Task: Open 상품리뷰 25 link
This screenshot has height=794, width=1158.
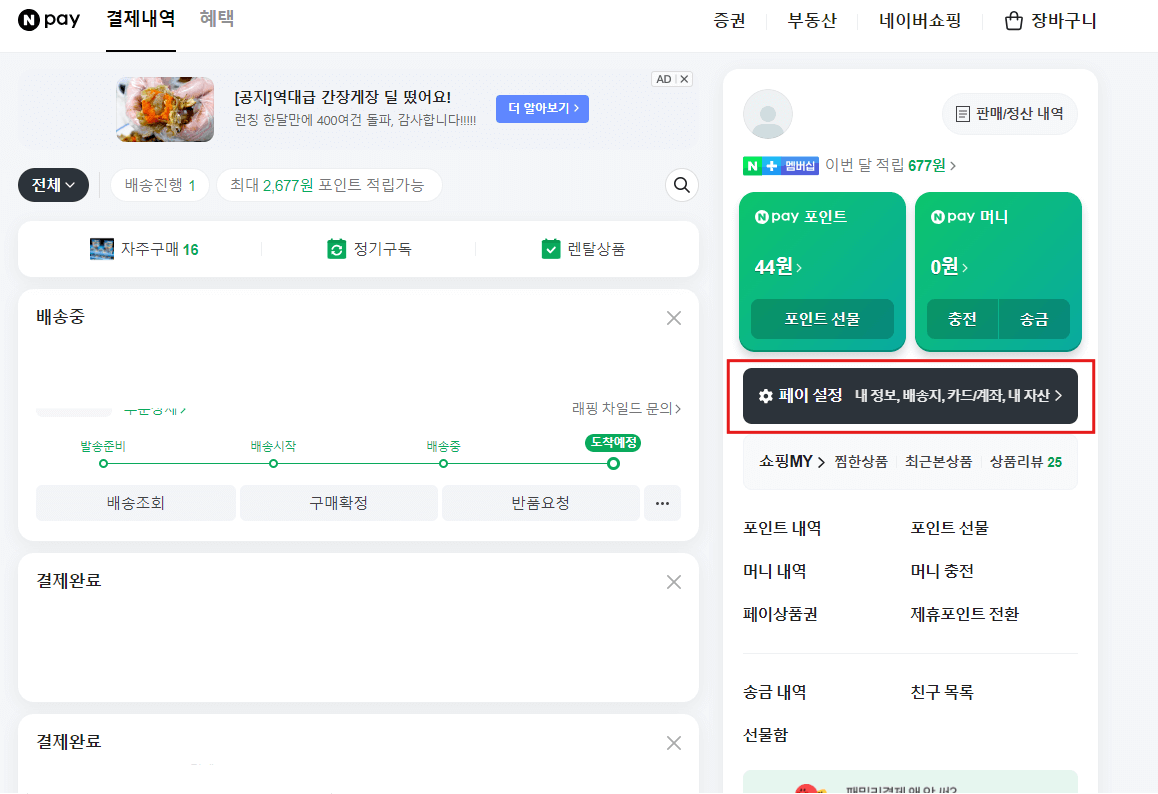Action: (1026, 462)
